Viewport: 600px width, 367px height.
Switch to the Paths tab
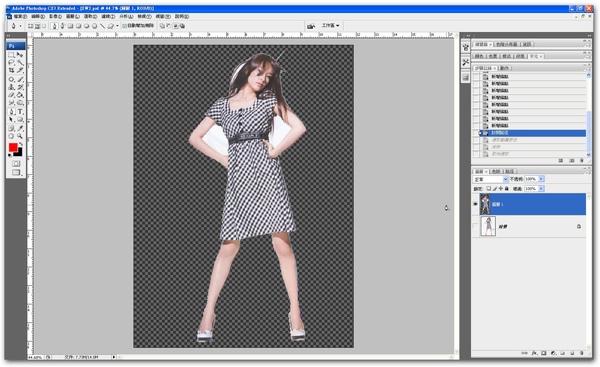click(510, 171)
